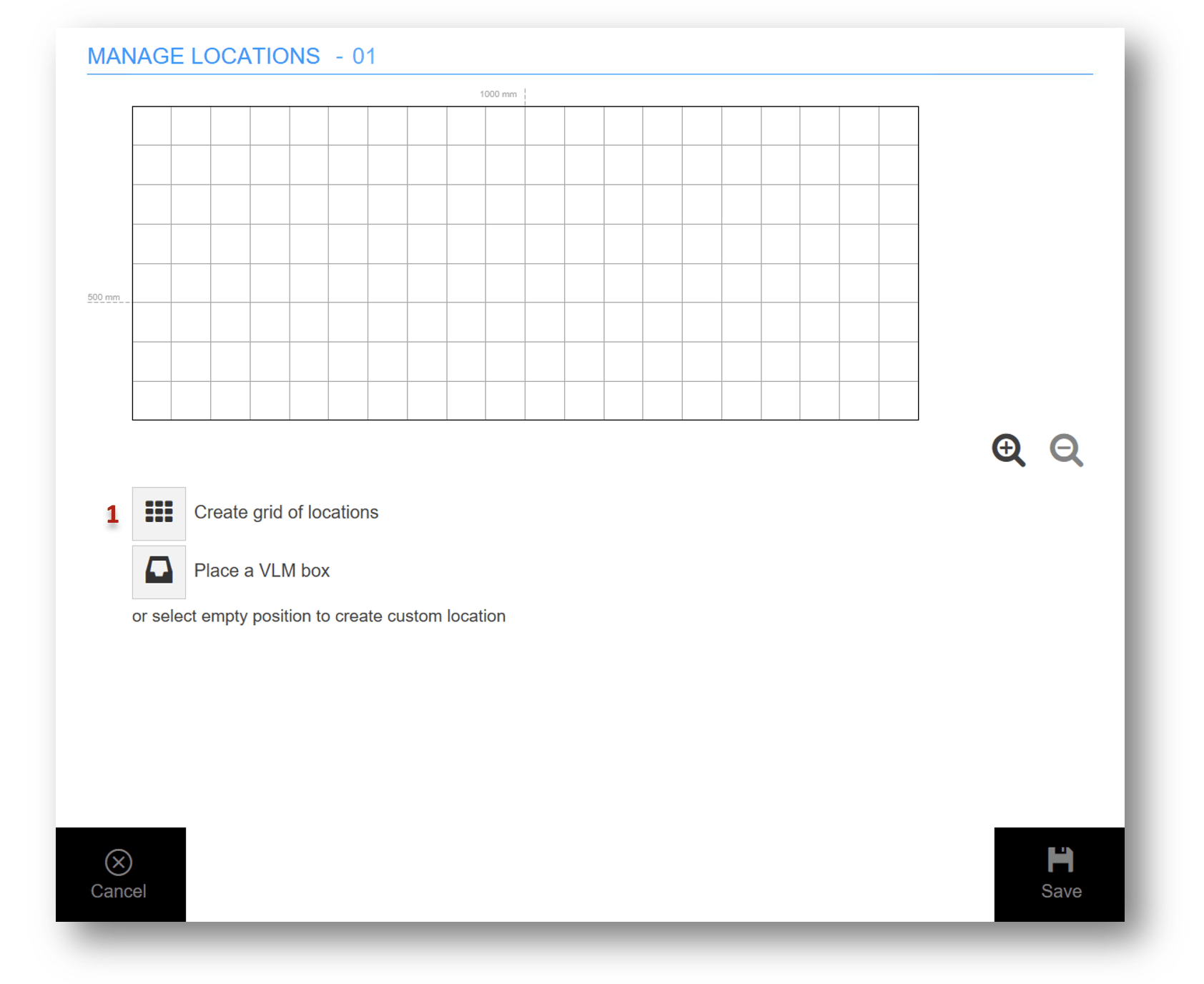Click the Place a VLM box tray icon
This screenshot has height=984, width=1204.
click(159, 571)
